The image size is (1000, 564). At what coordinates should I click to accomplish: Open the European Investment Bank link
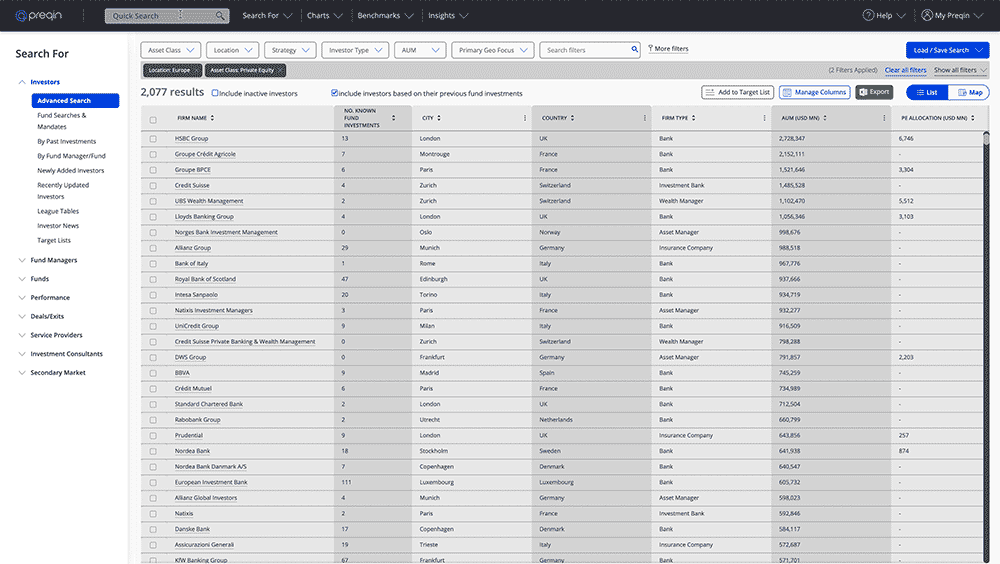pyautogui.click(x=211, y=482)
